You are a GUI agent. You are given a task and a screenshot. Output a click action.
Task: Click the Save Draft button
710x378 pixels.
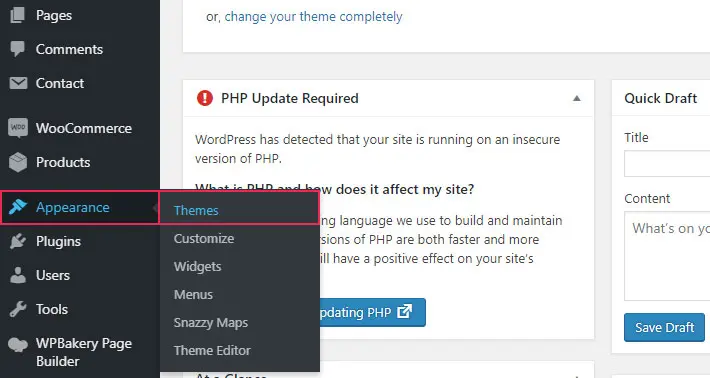coord(664,327)
